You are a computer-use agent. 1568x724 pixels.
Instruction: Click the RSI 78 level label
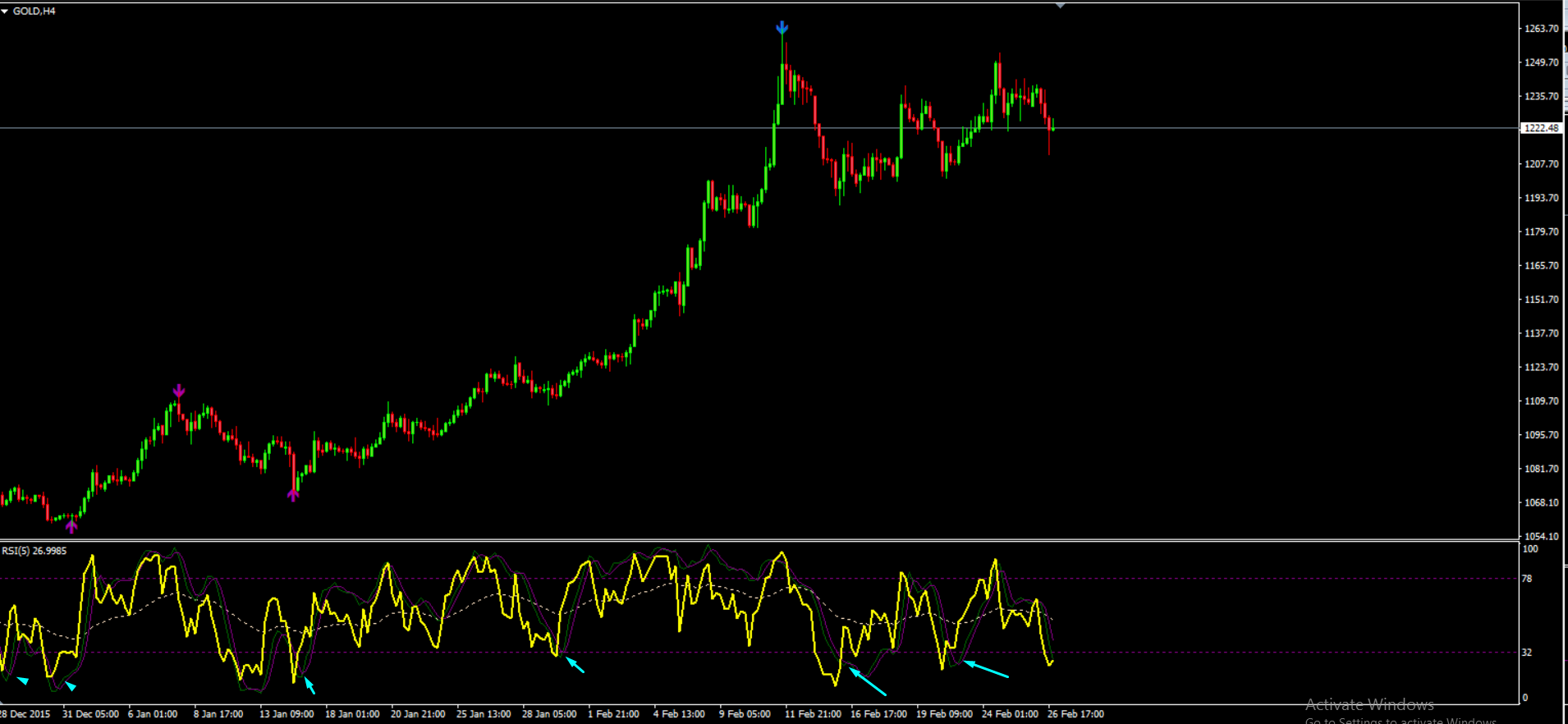1527,579
